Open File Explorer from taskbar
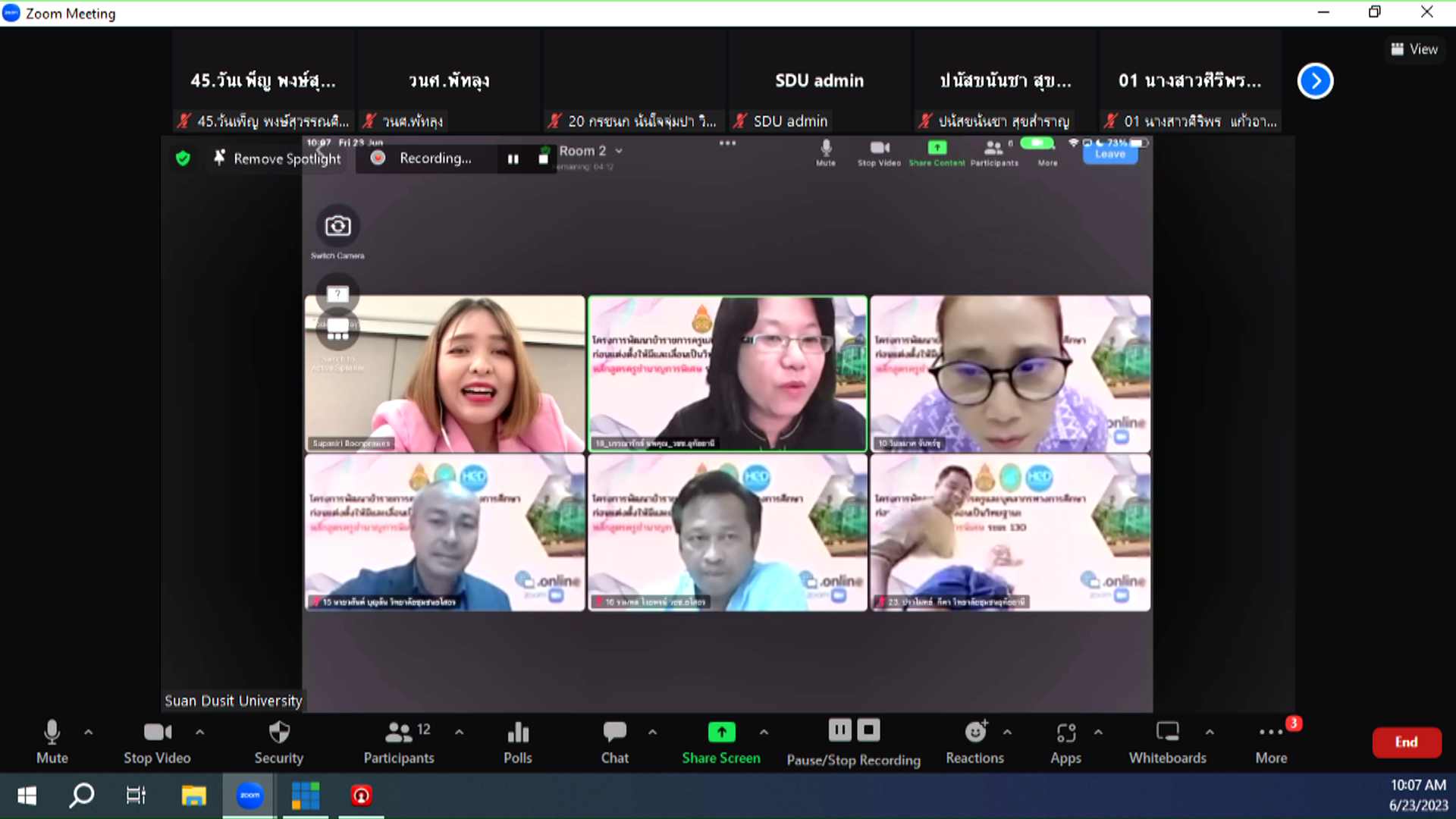This screenshot has height=819, width=1456. click(x=193, y=795)
